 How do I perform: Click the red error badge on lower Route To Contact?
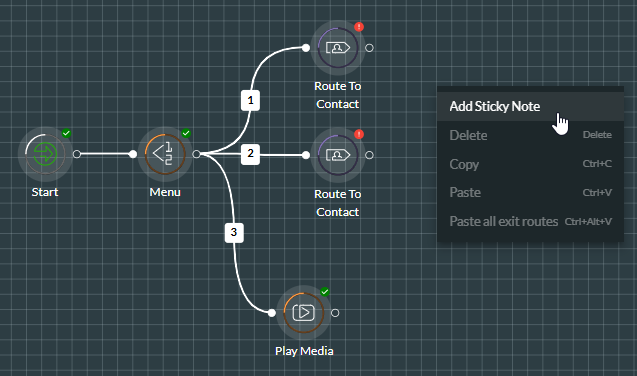(x=359, y=134)
